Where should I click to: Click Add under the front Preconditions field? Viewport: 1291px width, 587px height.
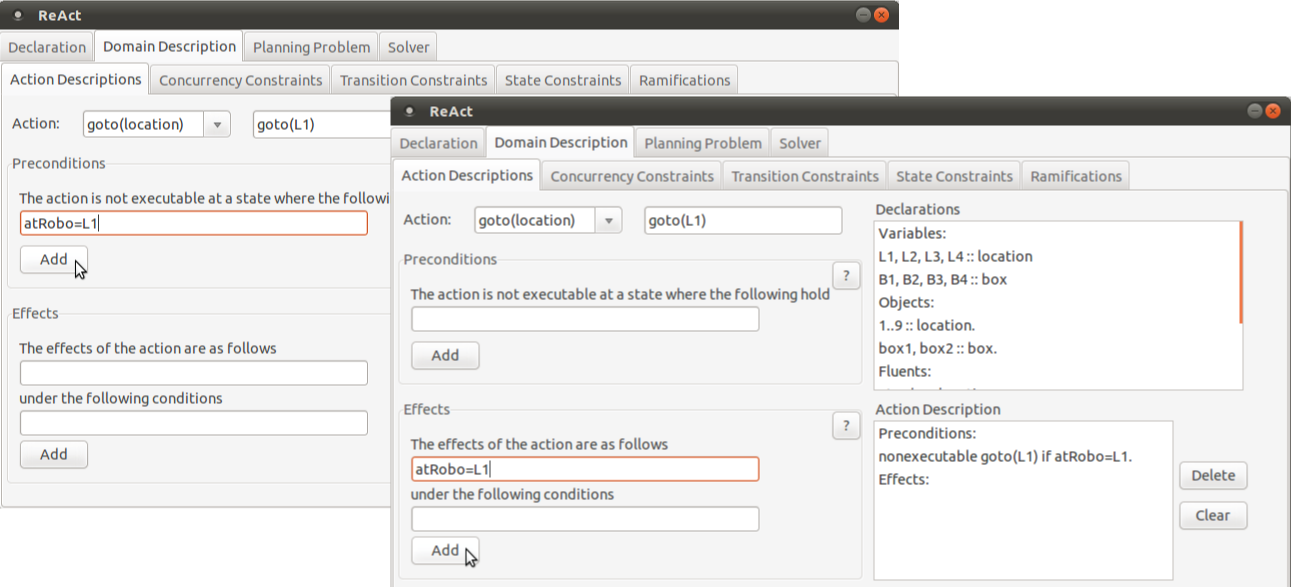(x=445, y=355)
